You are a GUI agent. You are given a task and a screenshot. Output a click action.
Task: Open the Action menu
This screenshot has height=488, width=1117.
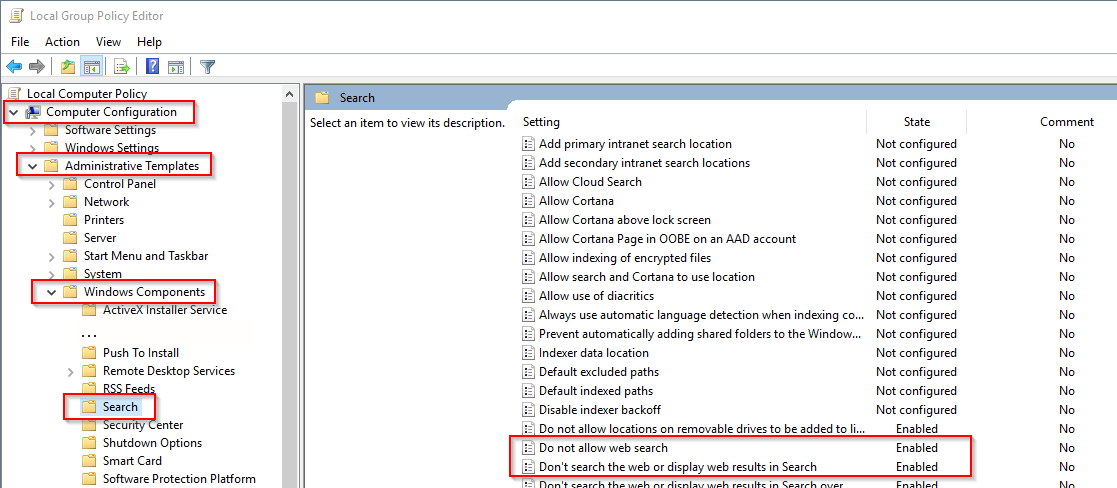[62, 42]
